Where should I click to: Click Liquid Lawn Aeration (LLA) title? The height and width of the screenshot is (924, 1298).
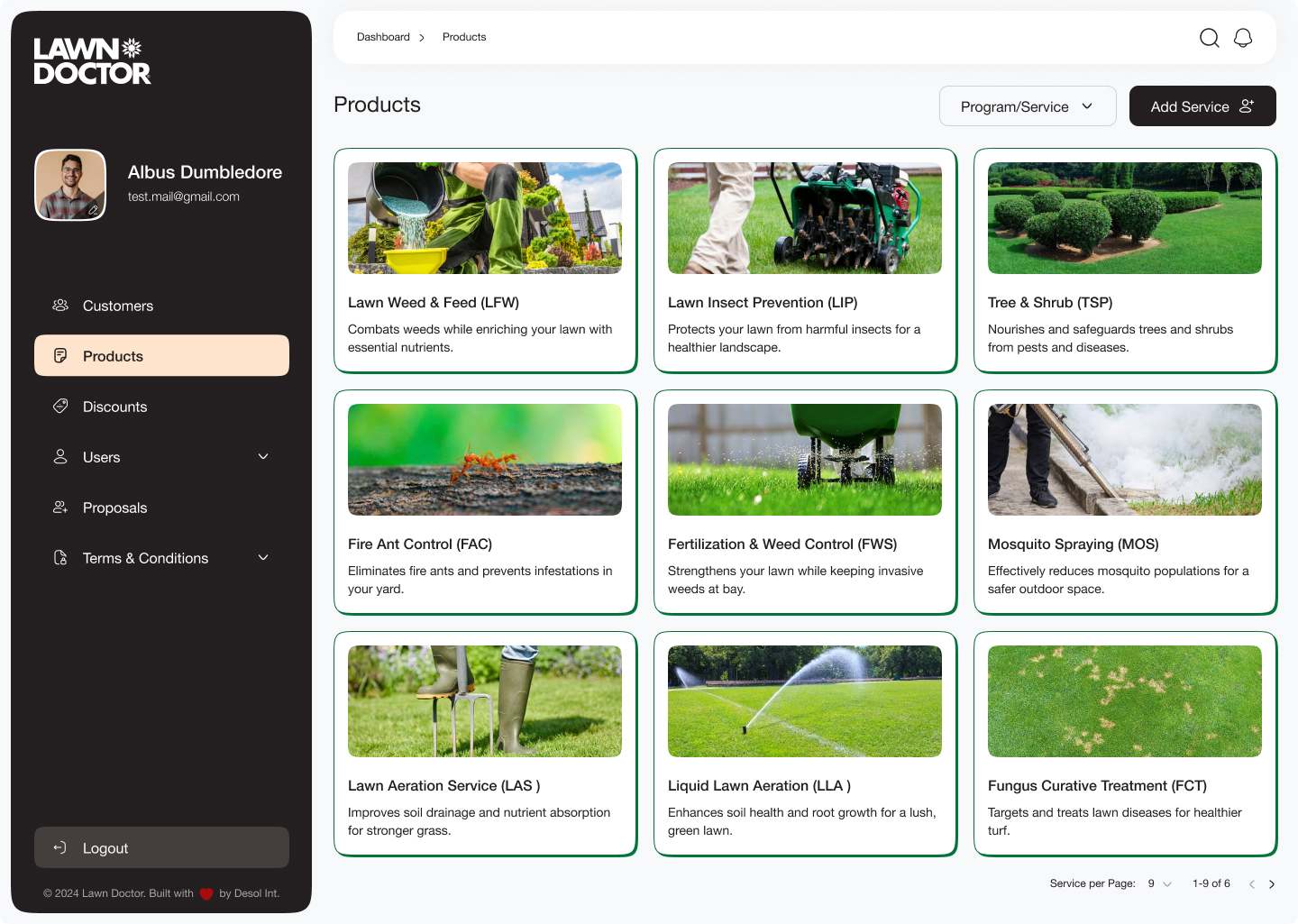pos(759,786)
